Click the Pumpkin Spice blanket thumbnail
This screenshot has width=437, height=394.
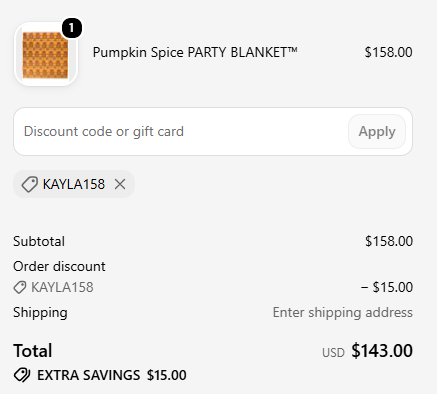click(x=46, y=55)
